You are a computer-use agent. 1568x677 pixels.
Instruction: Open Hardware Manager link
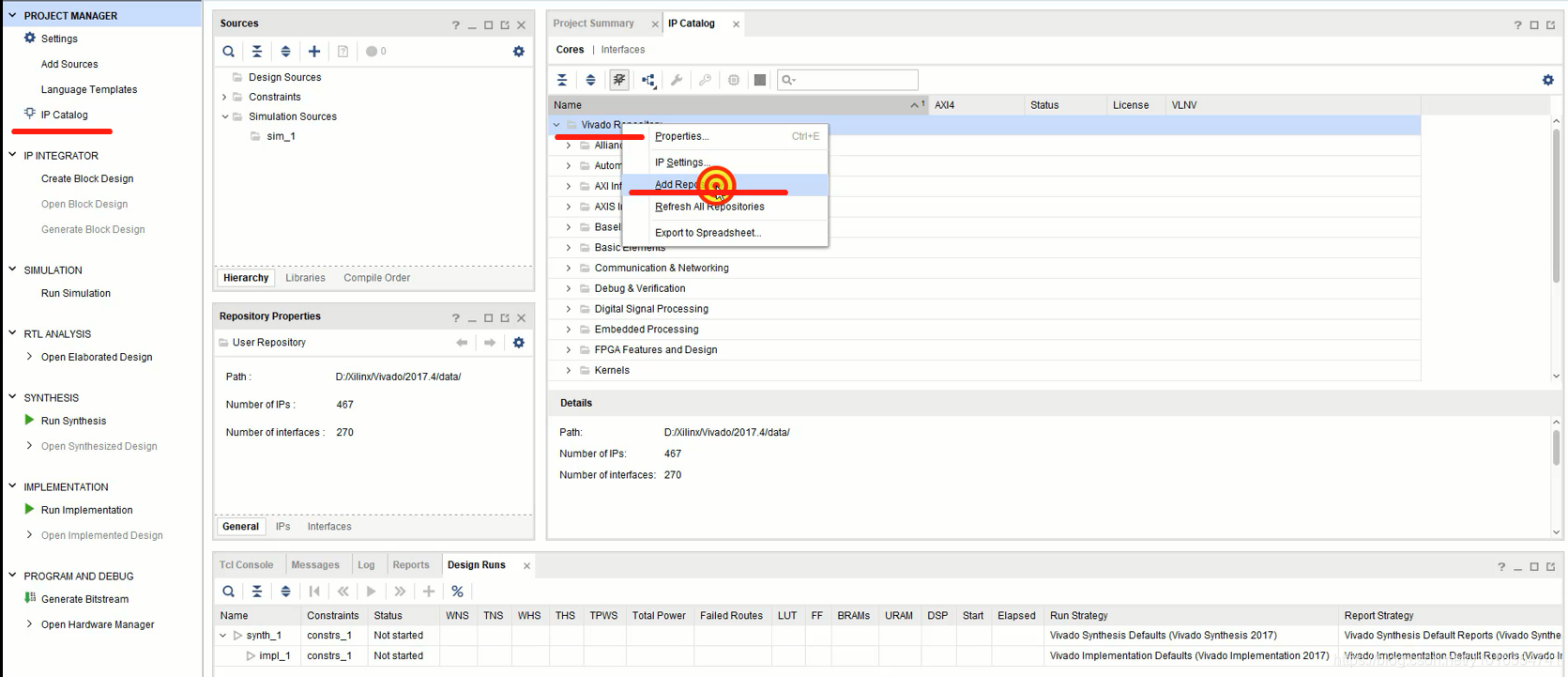click(x=98, y=624)
